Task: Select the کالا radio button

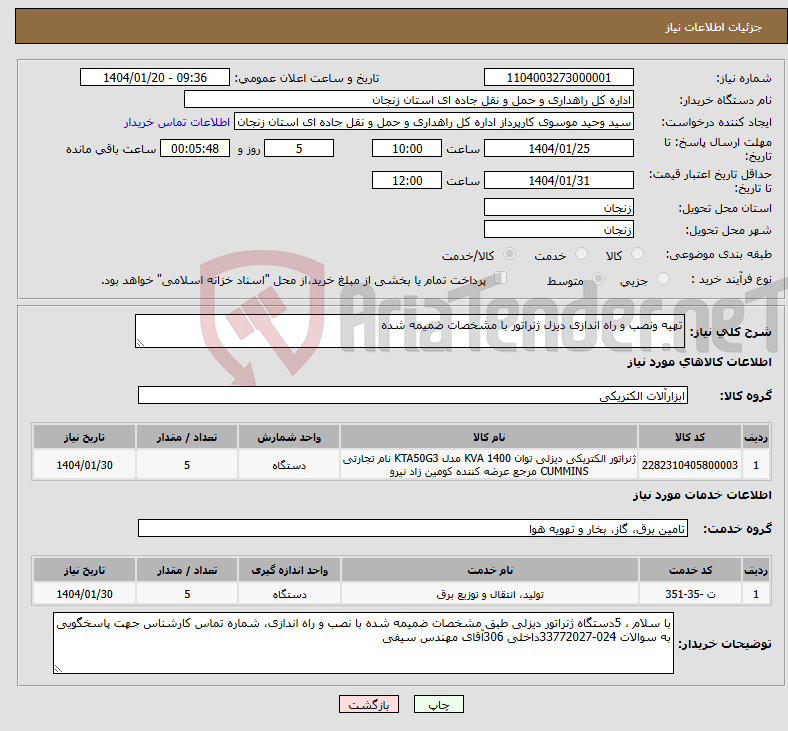Action: tap(637, 254)
